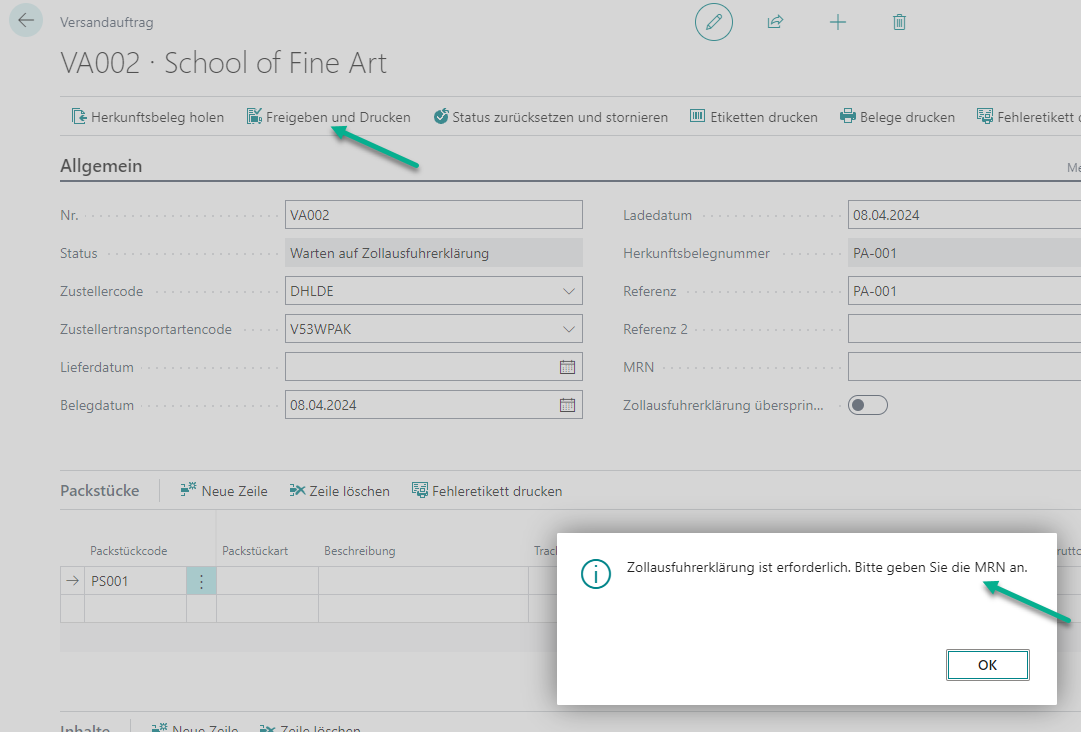
Task: Expand the Zustellertransportartencode dropdown
Action: point(569,329)
